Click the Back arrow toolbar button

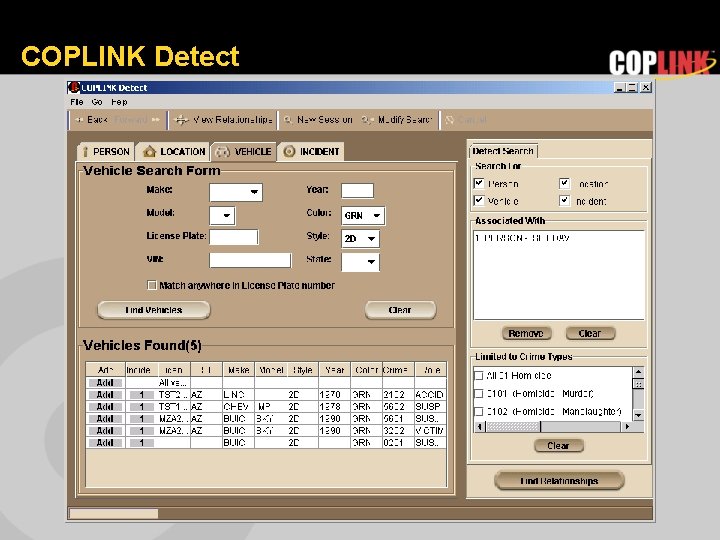click(x=91, y=120)
